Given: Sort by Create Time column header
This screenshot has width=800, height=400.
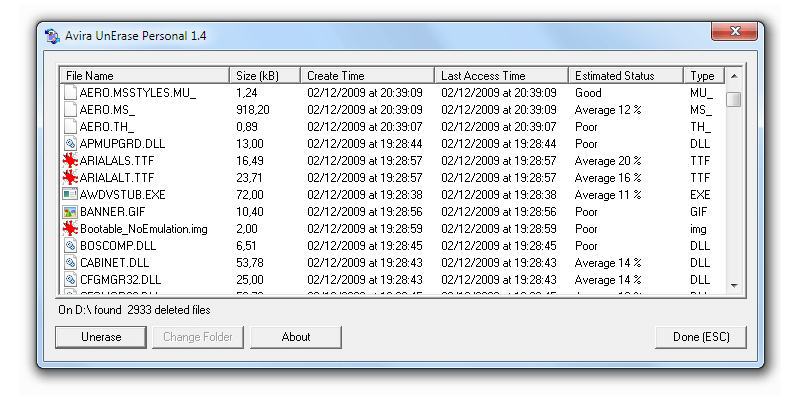Looking at the screenshot, I should point(367,76).
